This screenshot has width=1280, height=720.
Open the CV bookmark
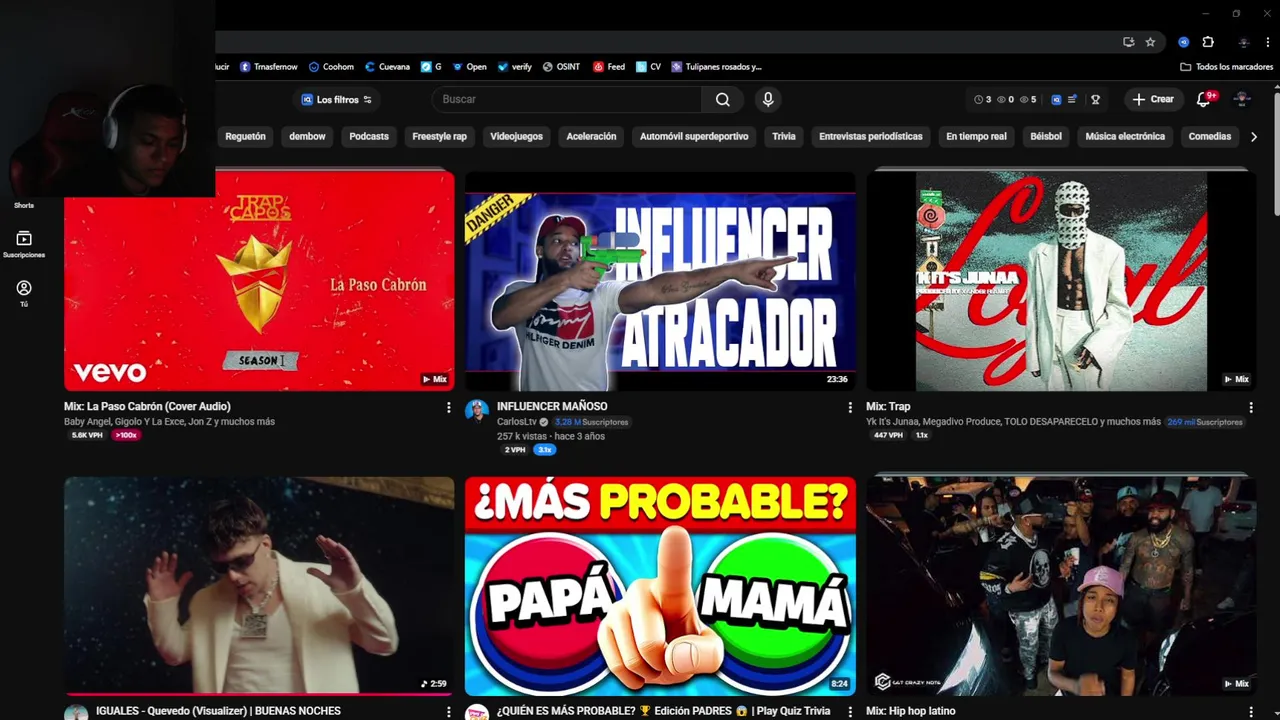point(649,67)
